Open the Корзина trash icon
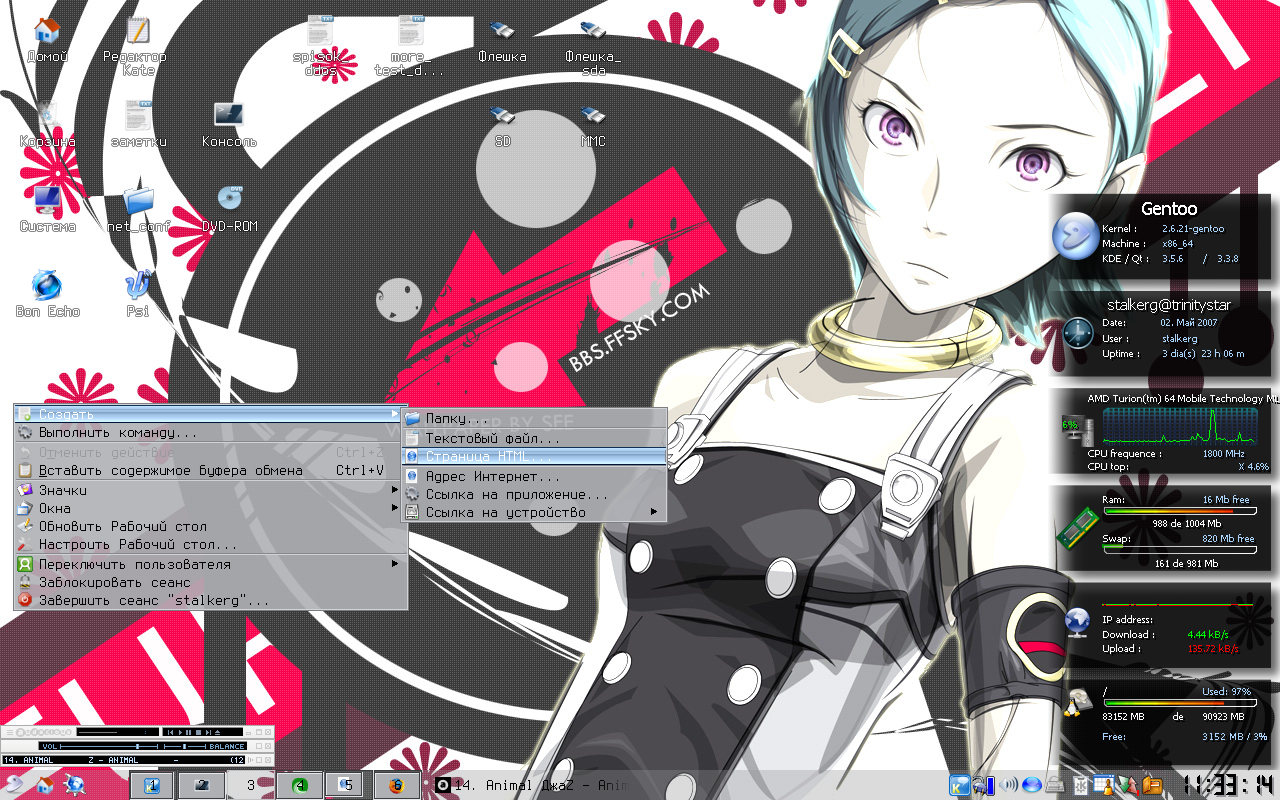 47,125
